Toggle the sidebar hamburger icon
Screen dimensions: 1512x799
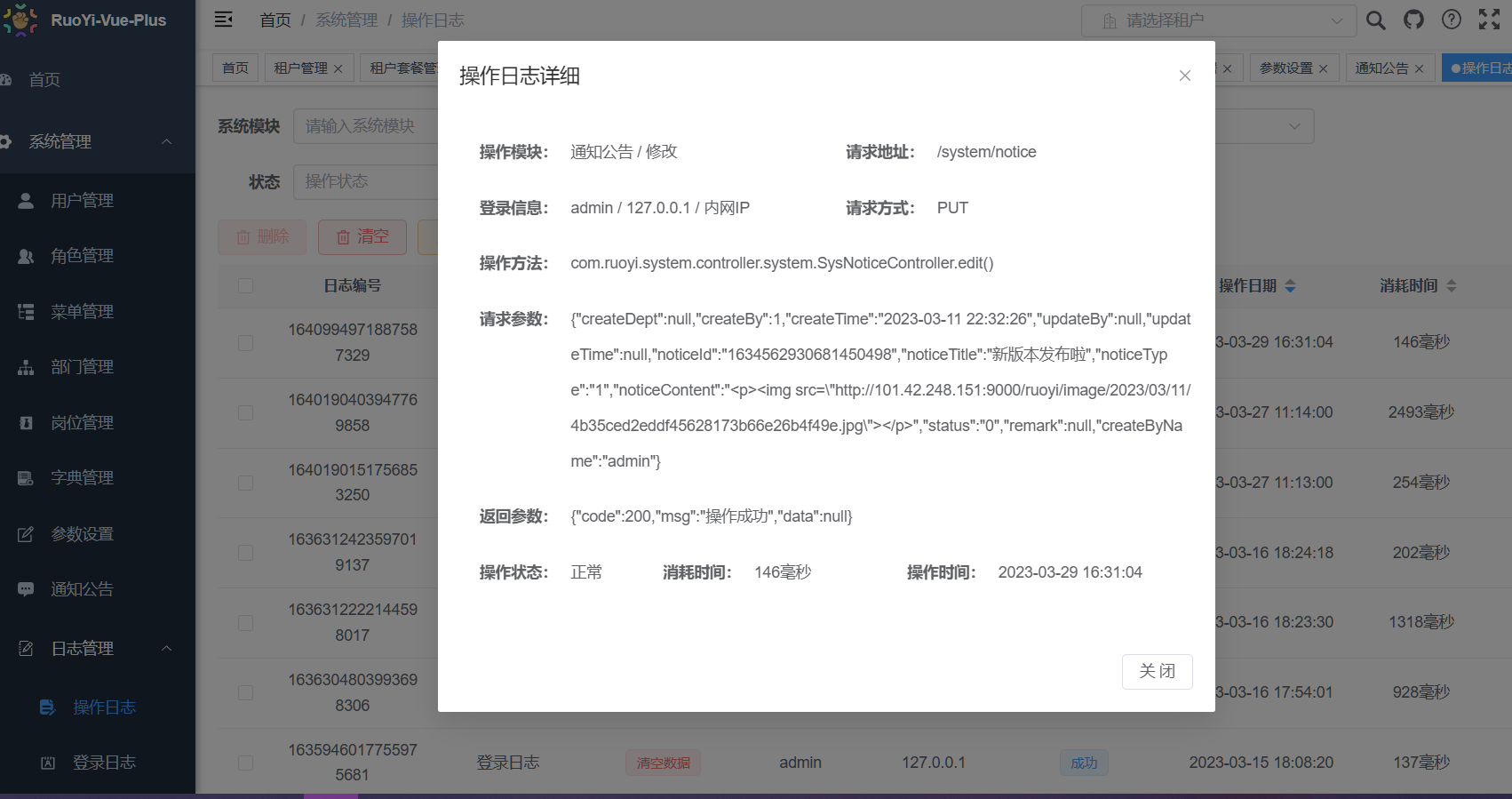coord(224,20)
